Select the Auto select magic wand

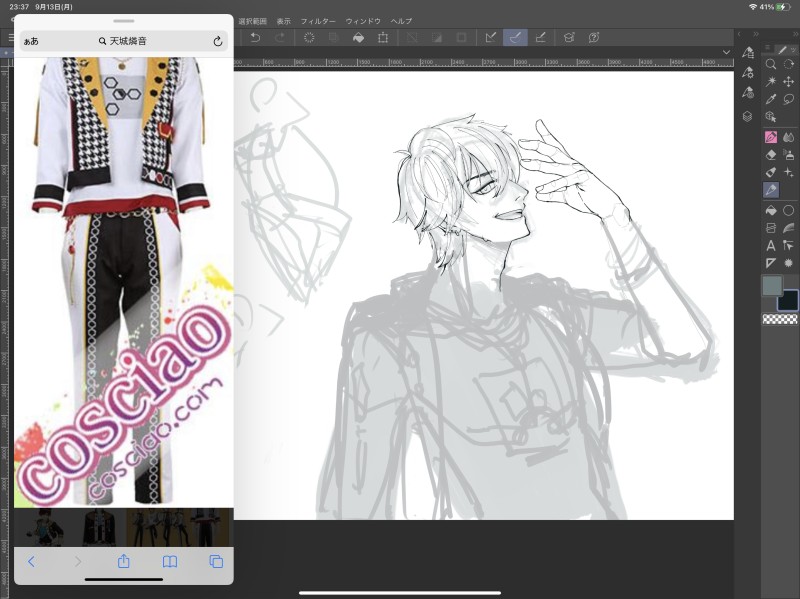click(x=771, y=82)
